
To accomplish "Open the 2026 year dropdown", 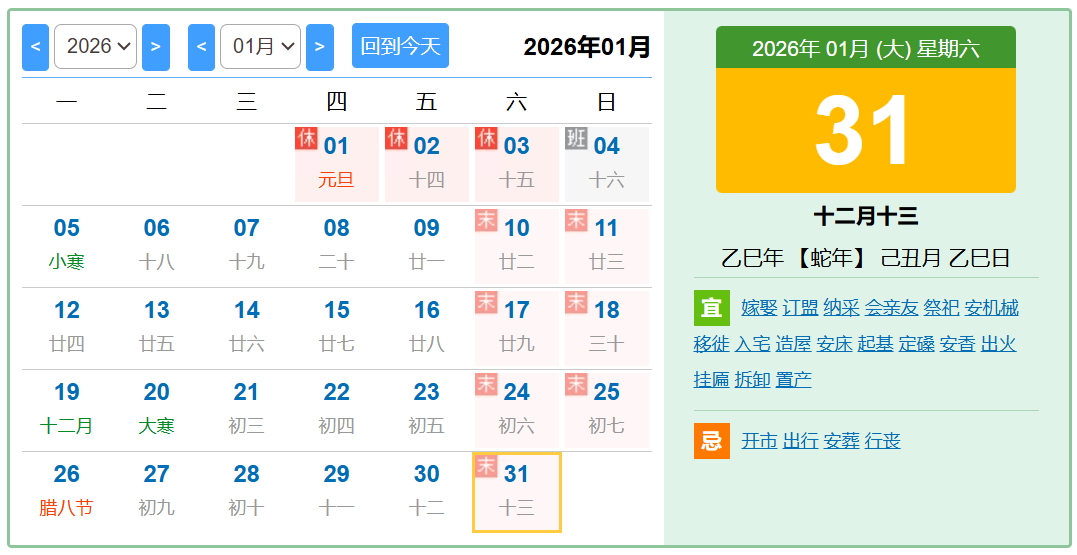I will coord(95,47).
